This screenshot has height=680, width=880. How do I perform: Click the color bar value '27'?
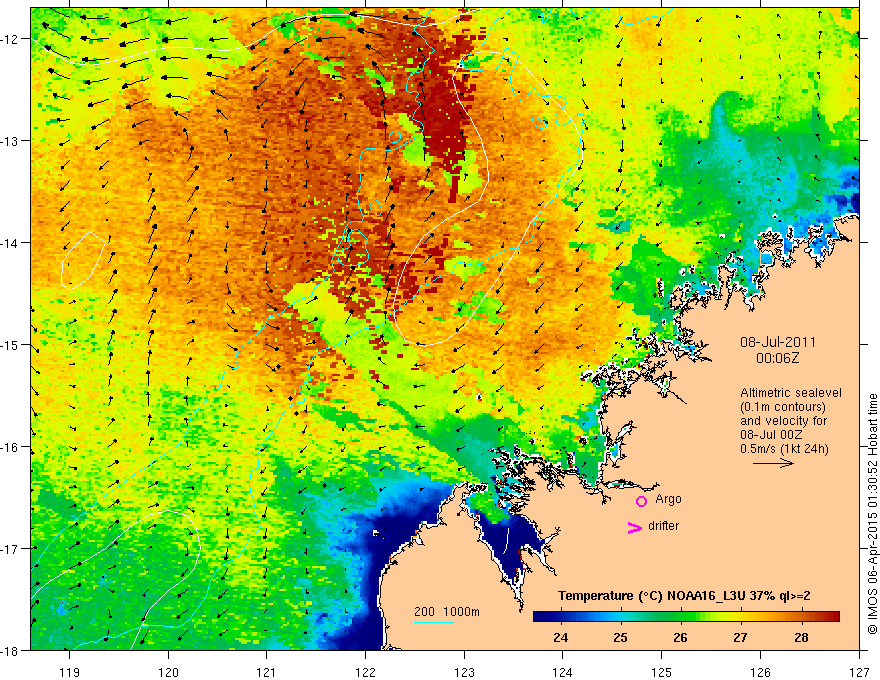740,637
